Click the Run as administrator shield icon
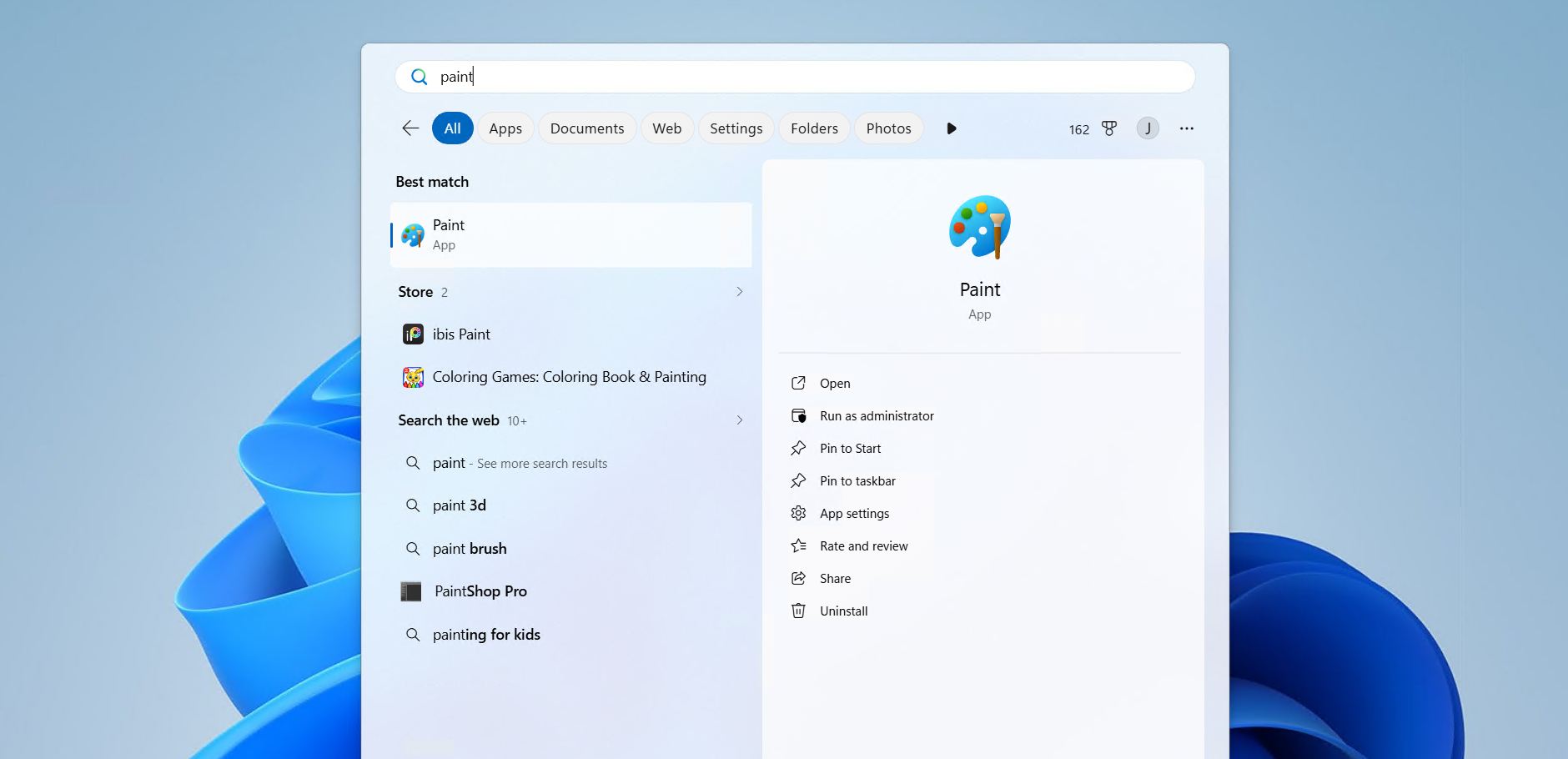1568x759 pixels. 798,415
